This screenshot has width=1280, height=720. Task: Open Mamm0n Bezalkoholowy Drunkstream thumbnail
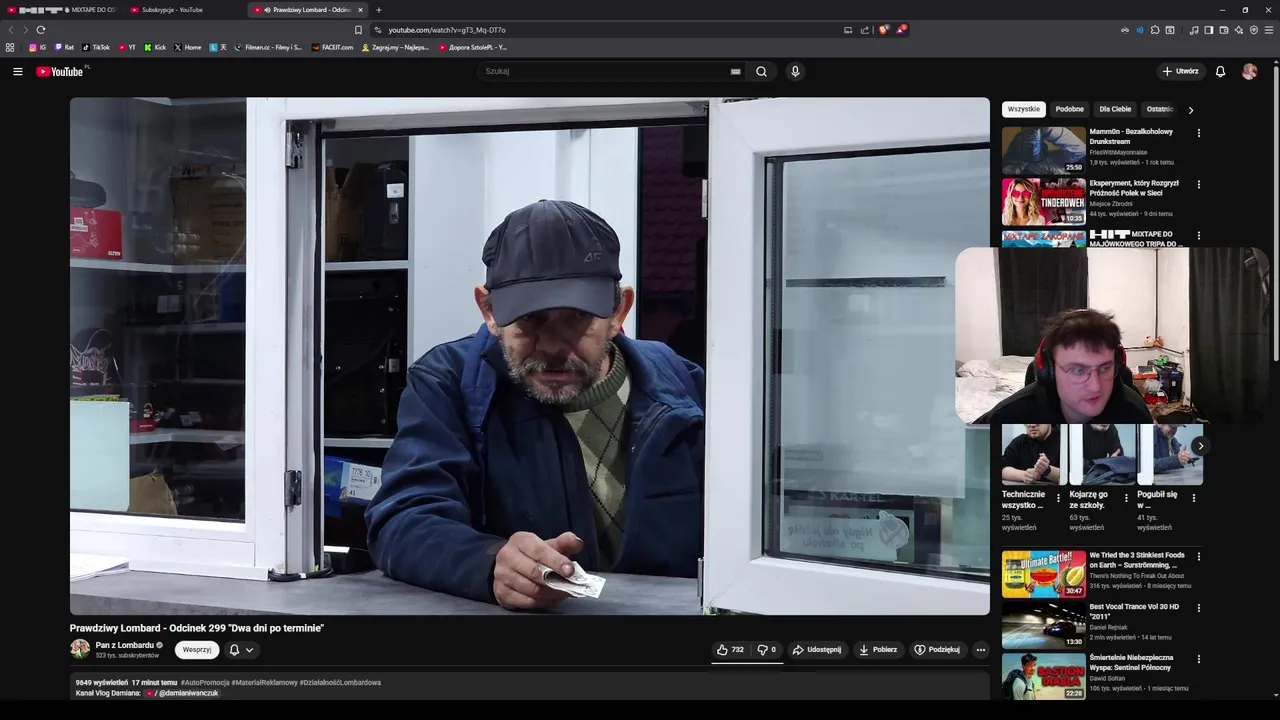tap(1044, 150)
